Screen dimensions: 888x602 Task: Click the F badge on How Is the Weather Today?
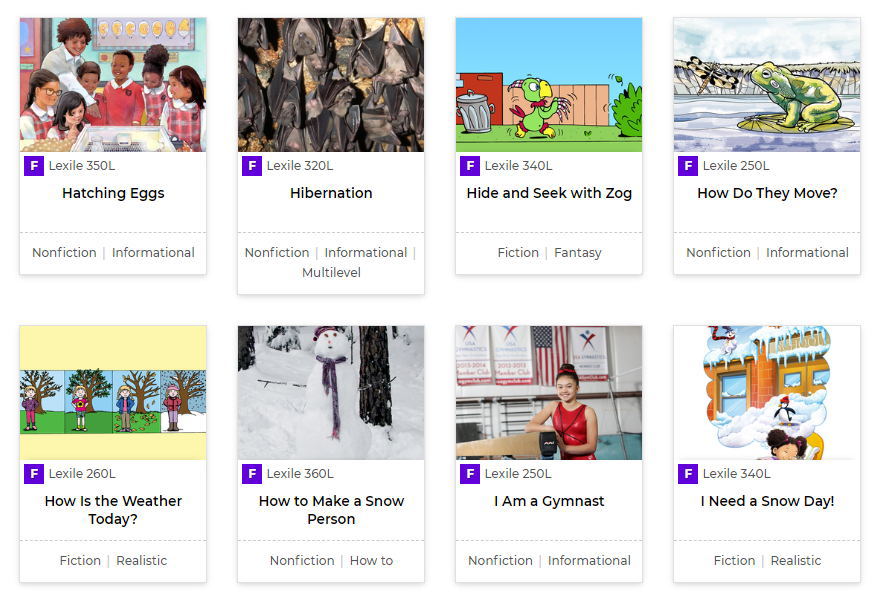pos(34,474)
